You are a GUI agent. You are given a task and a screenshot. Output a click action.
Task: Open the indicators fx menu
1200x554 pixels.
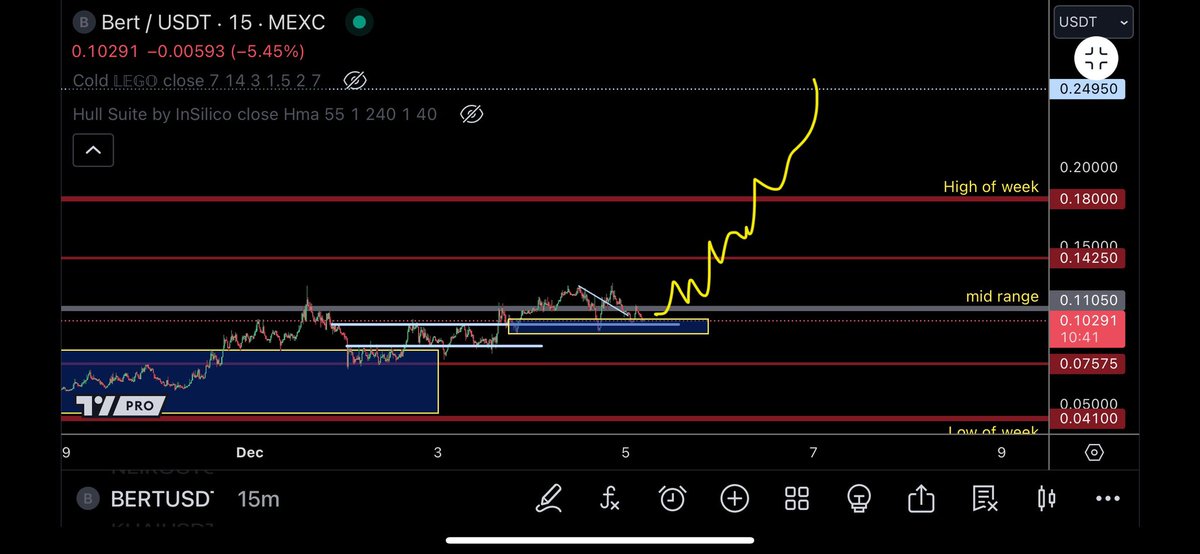[x=610, y=497]
